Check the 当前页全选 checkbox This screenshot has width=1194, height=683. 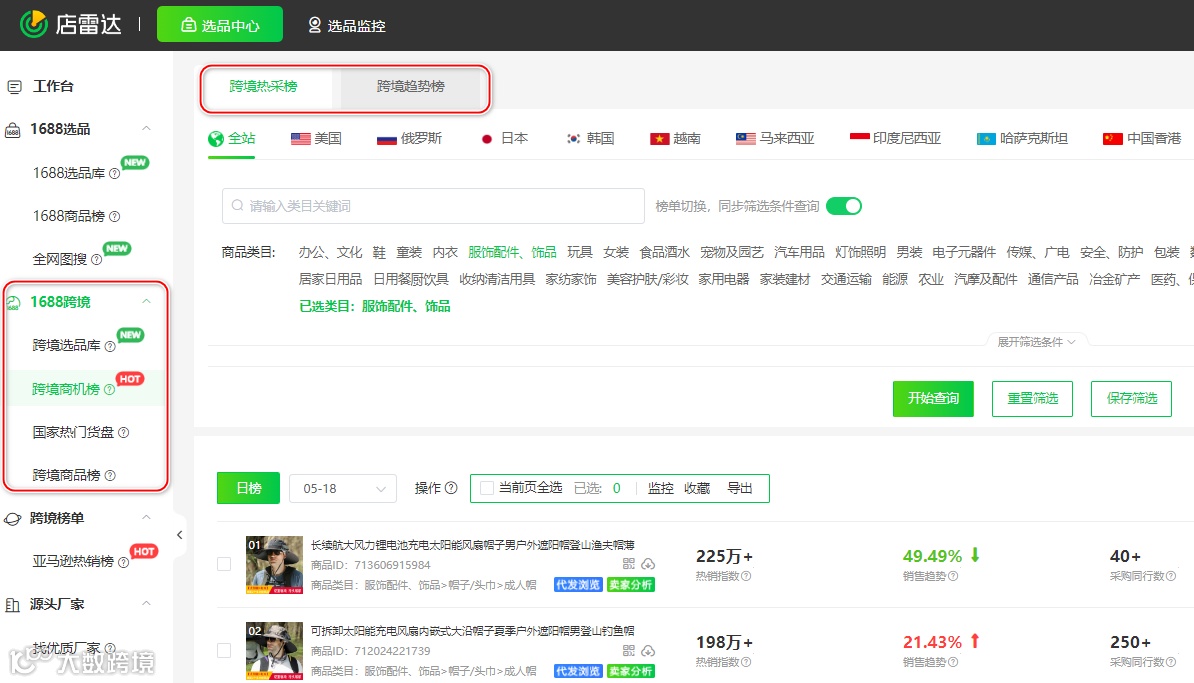click(487, 488)
